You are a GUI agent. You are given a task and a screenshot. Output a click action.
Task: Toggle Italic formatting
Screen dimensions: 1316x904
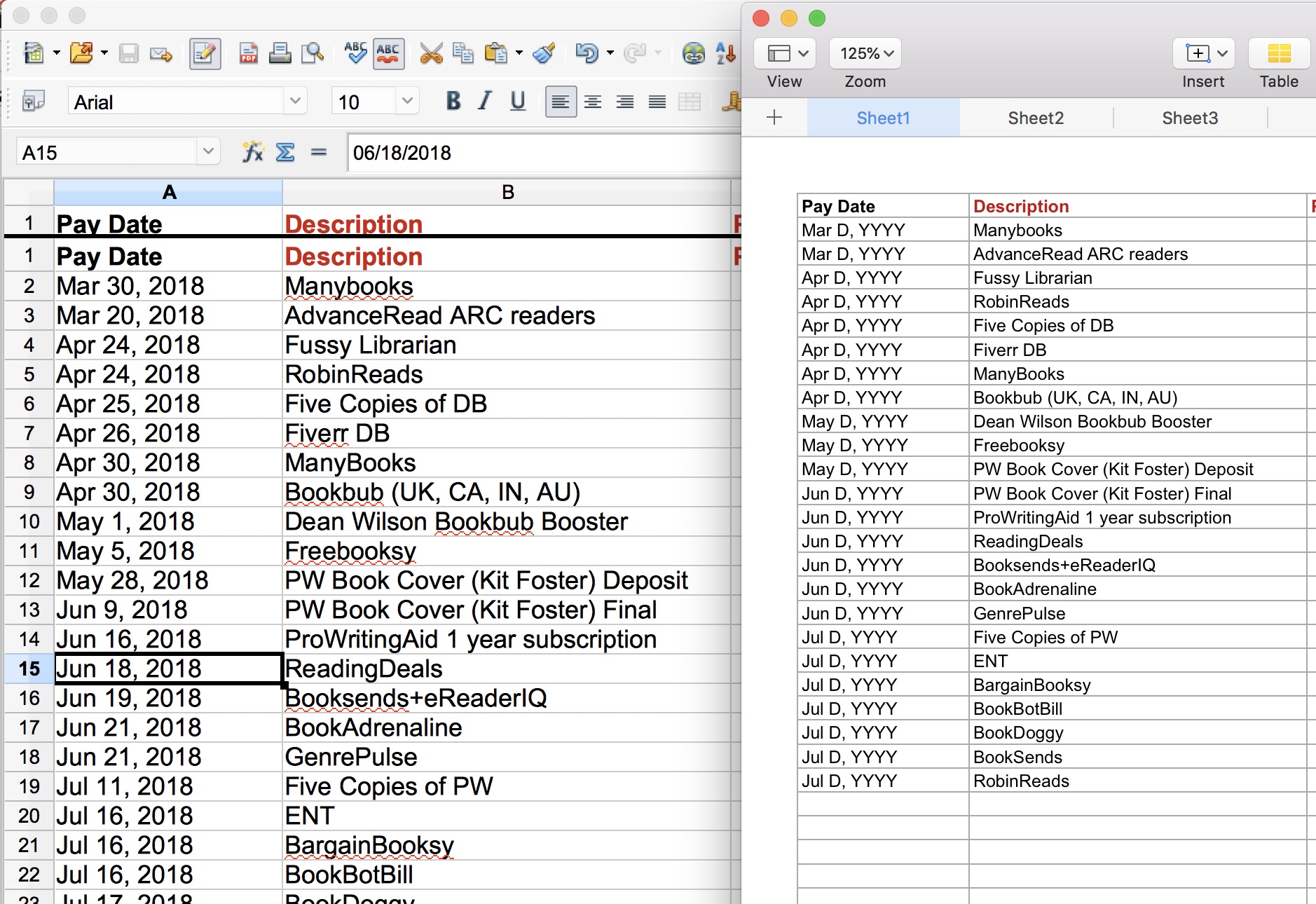click(x=485, y=102)
